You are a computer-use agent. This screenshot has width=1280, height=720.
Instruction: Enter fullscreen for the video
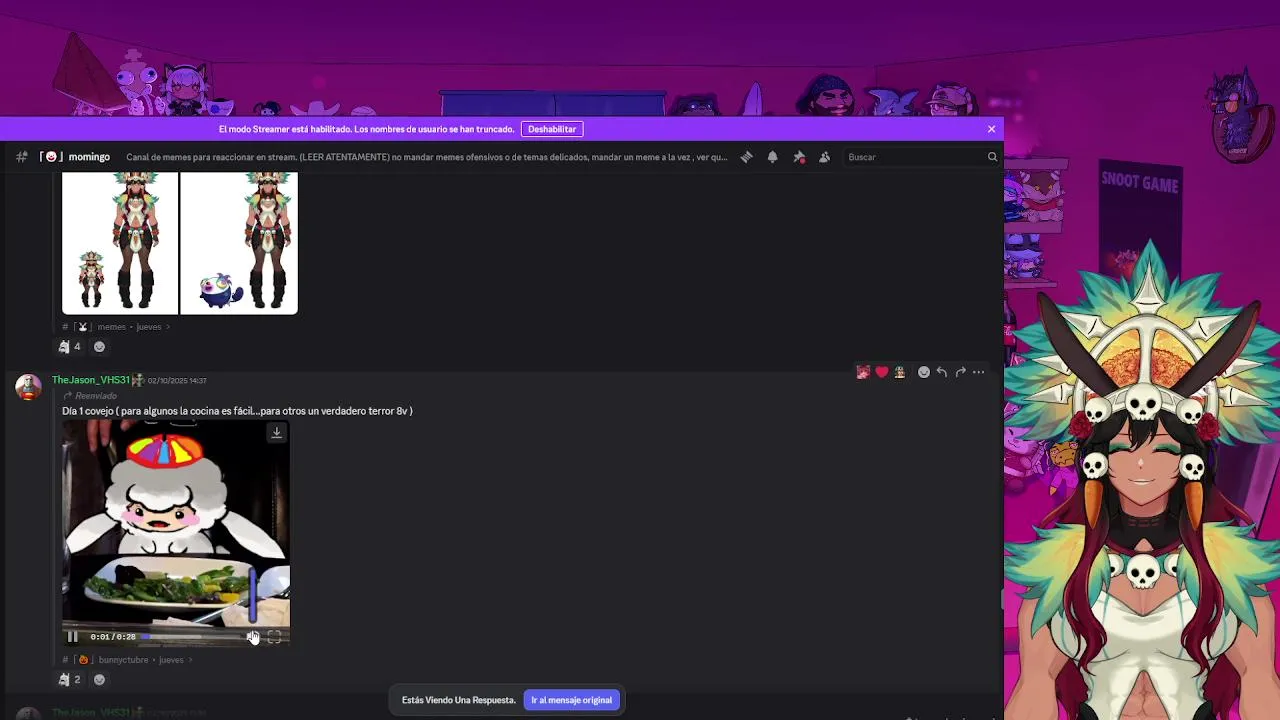point(274,637)
